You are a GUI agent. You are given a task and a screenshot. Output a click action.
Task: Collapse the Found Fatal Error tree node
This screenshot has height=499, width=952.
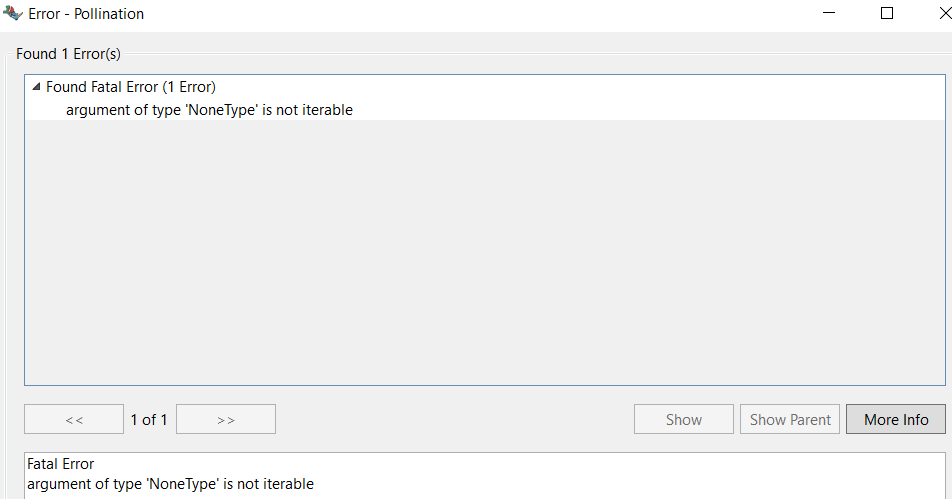coord(37,87)
